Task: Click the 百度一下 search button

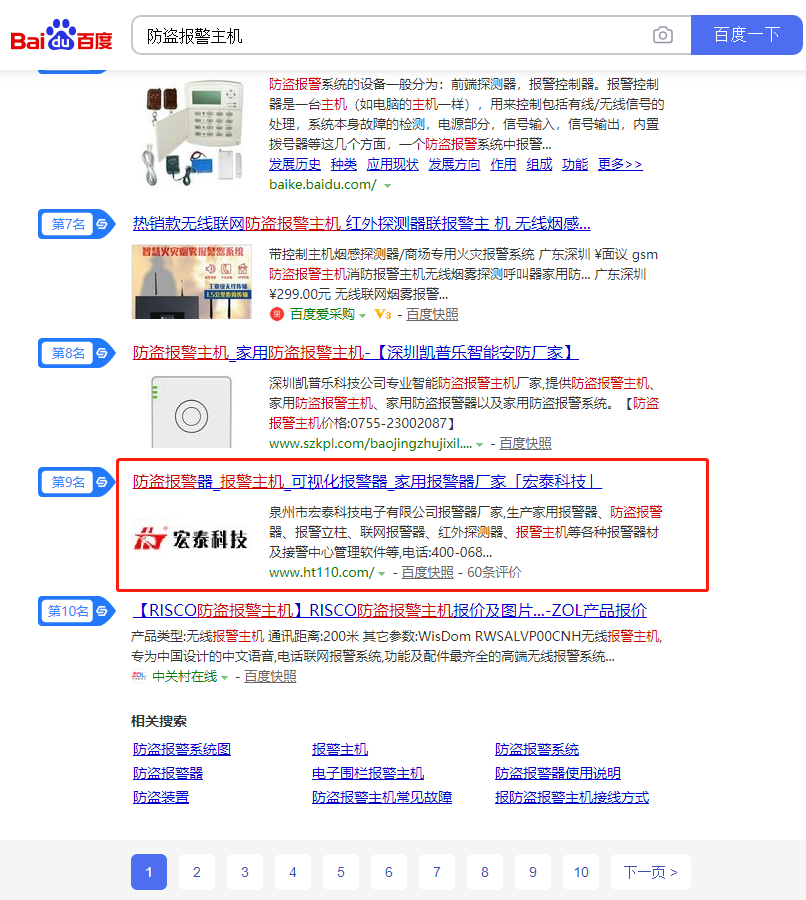Action: (x=746, y=35)
